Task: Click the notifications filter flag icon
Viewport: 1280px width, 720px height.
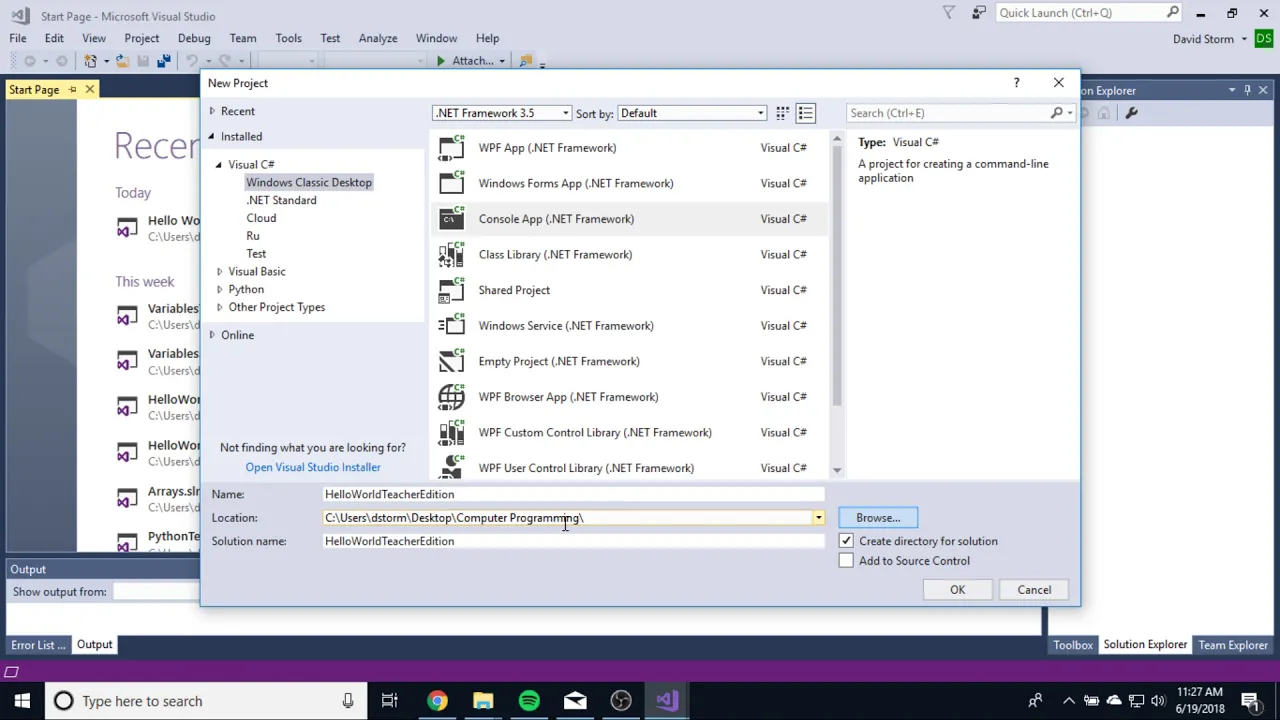Action: click(949, 13)
